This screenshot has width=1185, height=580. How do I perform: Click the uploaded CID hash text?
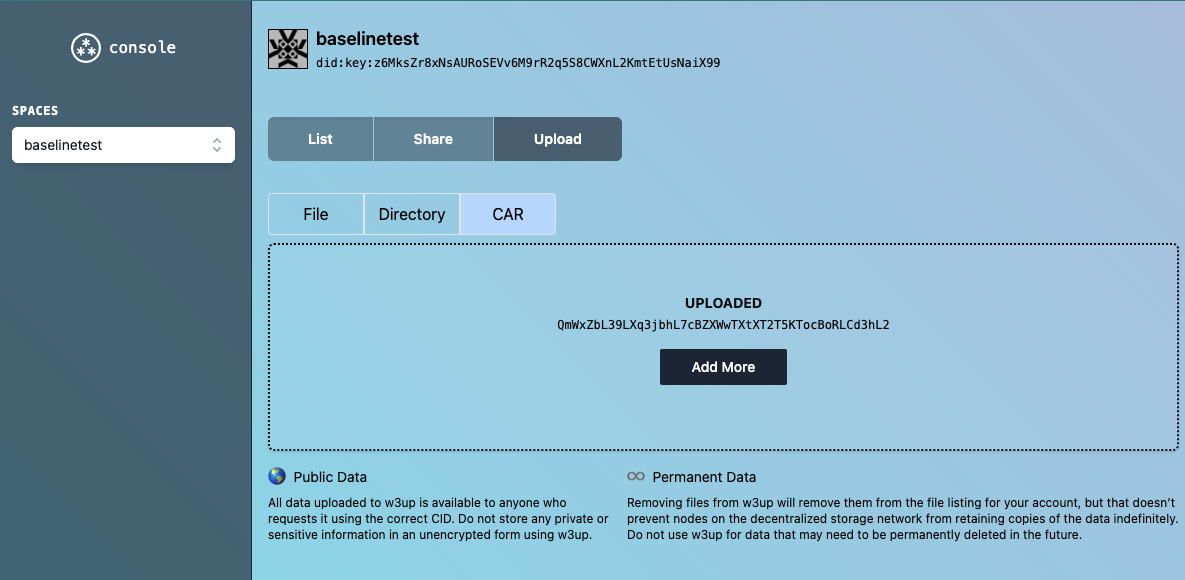(x=723, y=325)
